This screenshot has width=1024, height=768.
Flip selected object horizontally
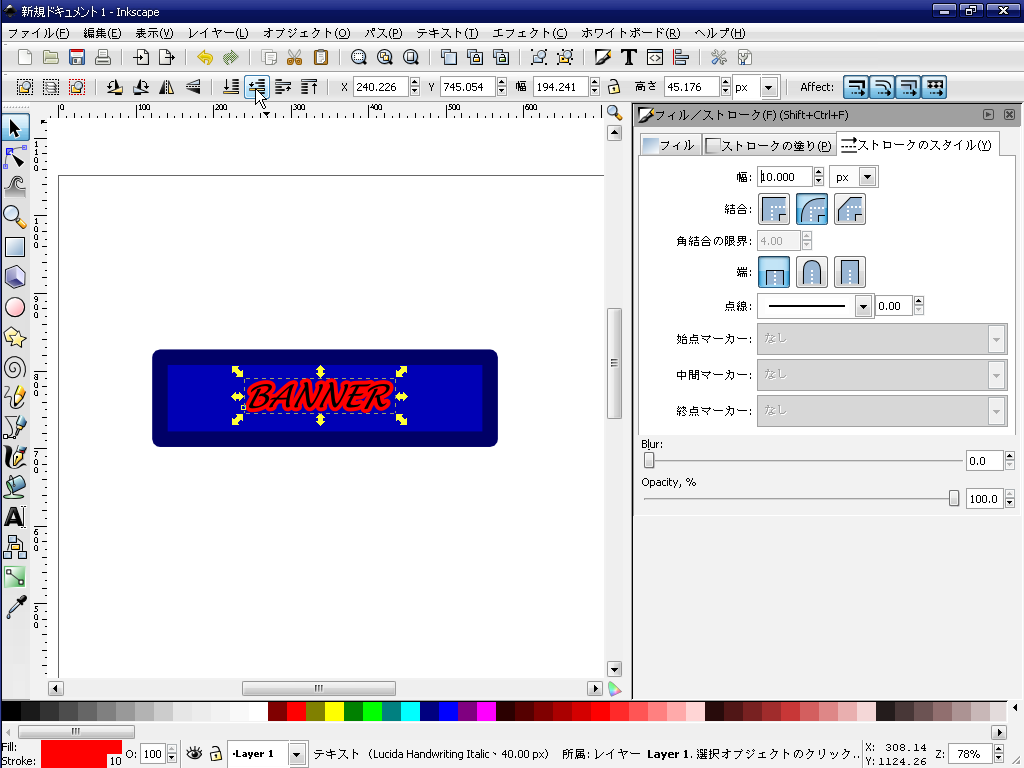(167, 87)
